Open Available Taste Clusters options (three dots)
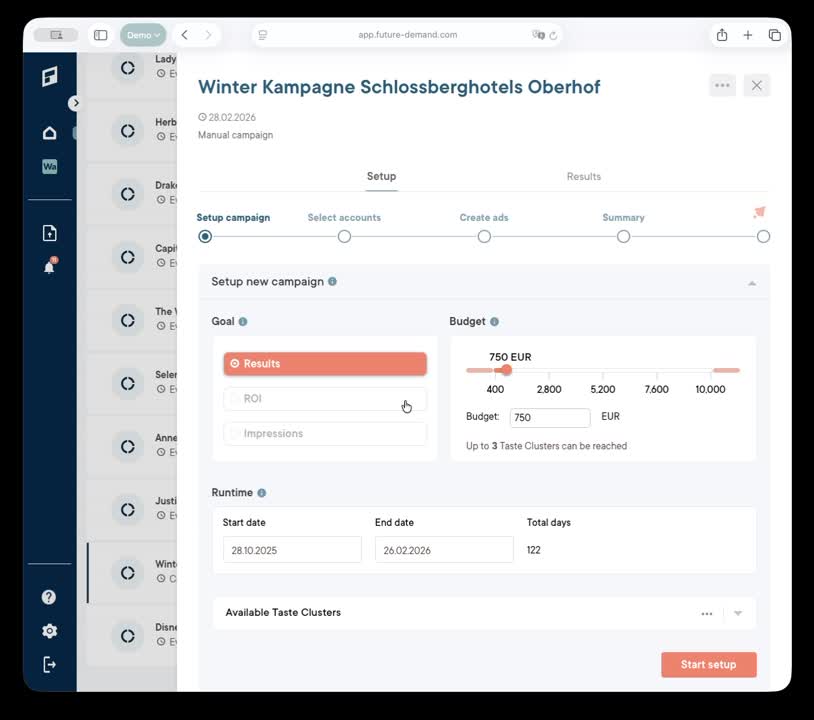The width and height of the screenshot is (814, 720). [x=707, y=614]
